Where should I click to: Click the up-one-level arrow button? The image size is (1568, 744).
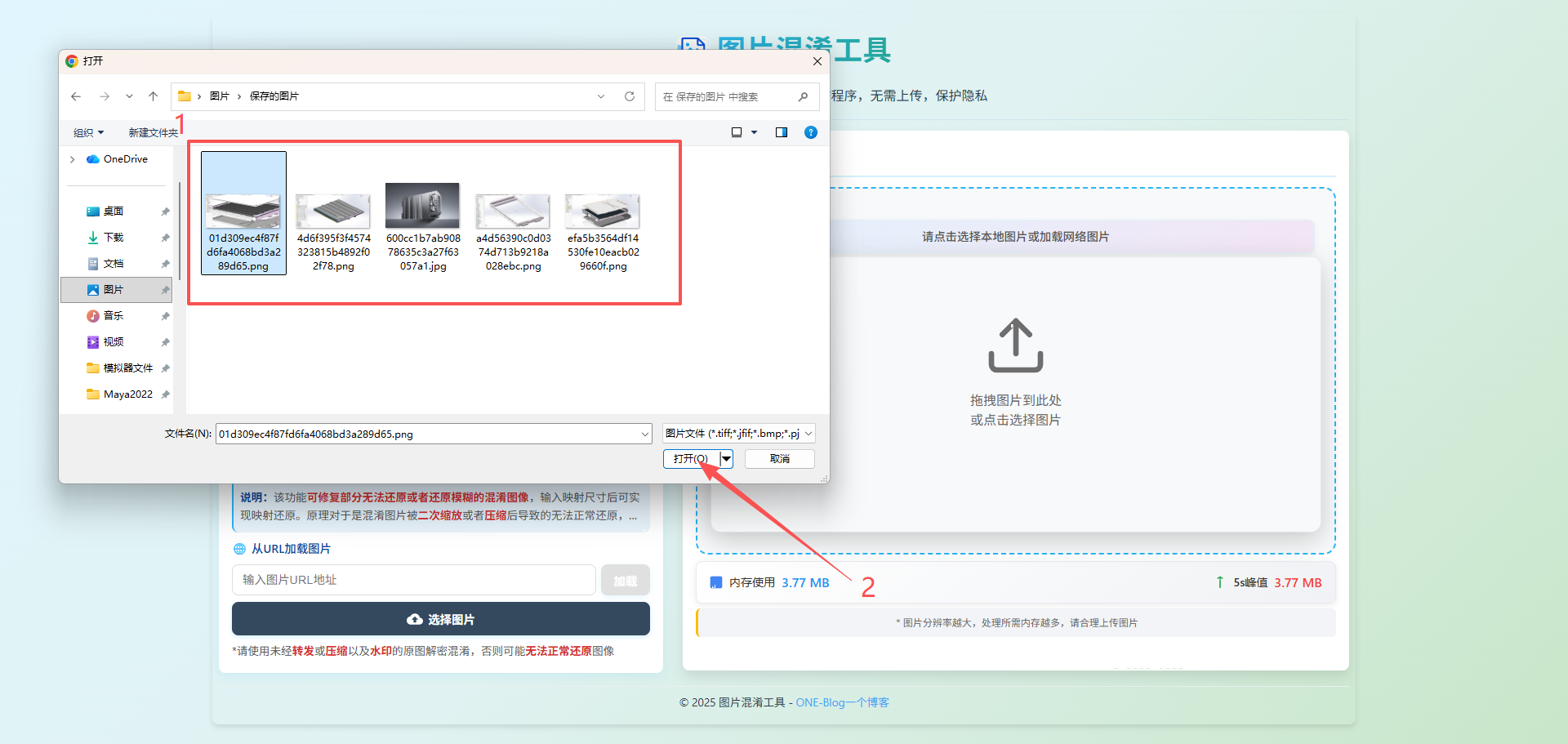tap(153, 96)
